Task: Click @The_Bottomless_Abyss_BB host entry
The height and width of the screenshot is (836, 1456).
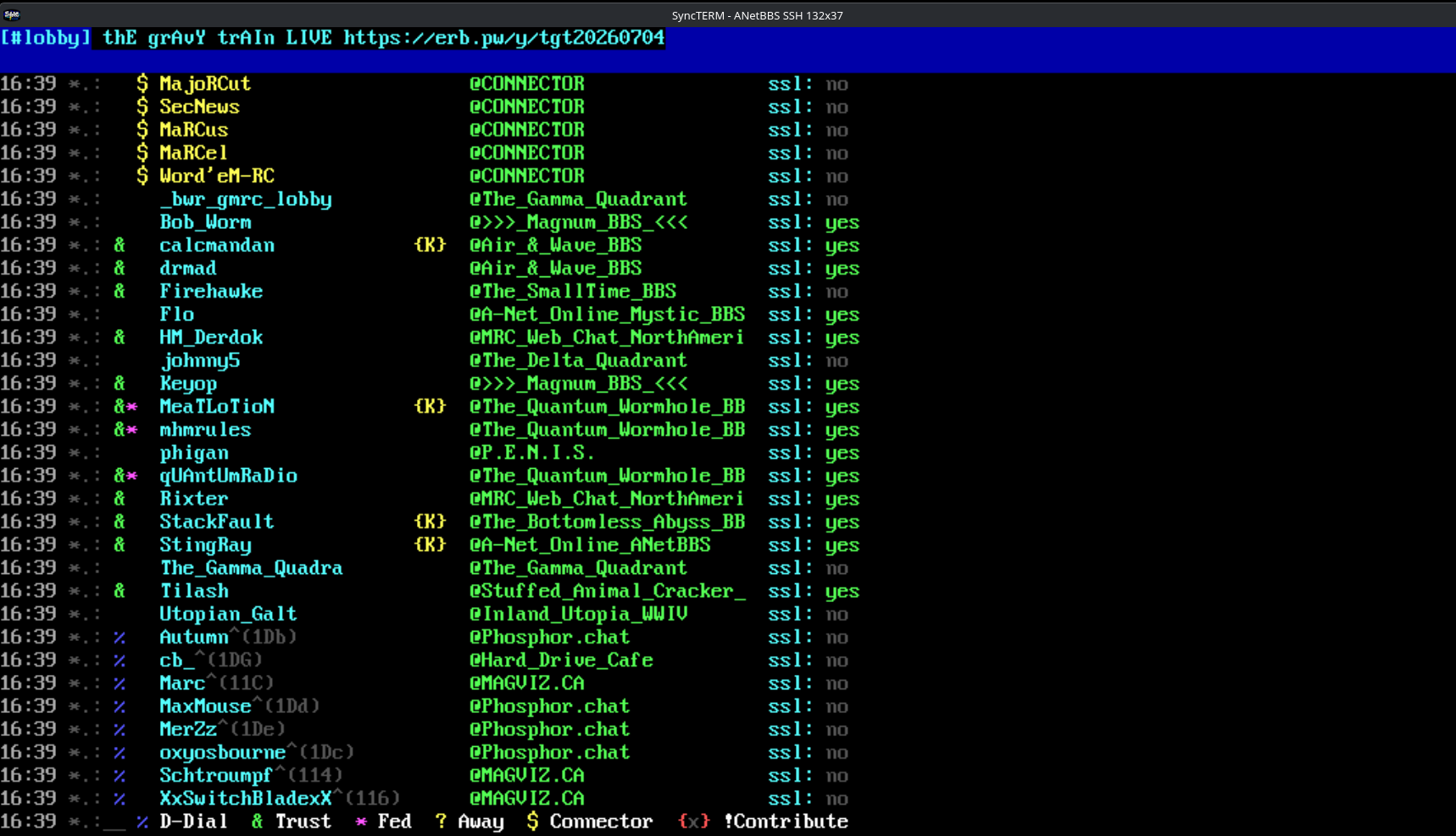Action: coord(608,521)
